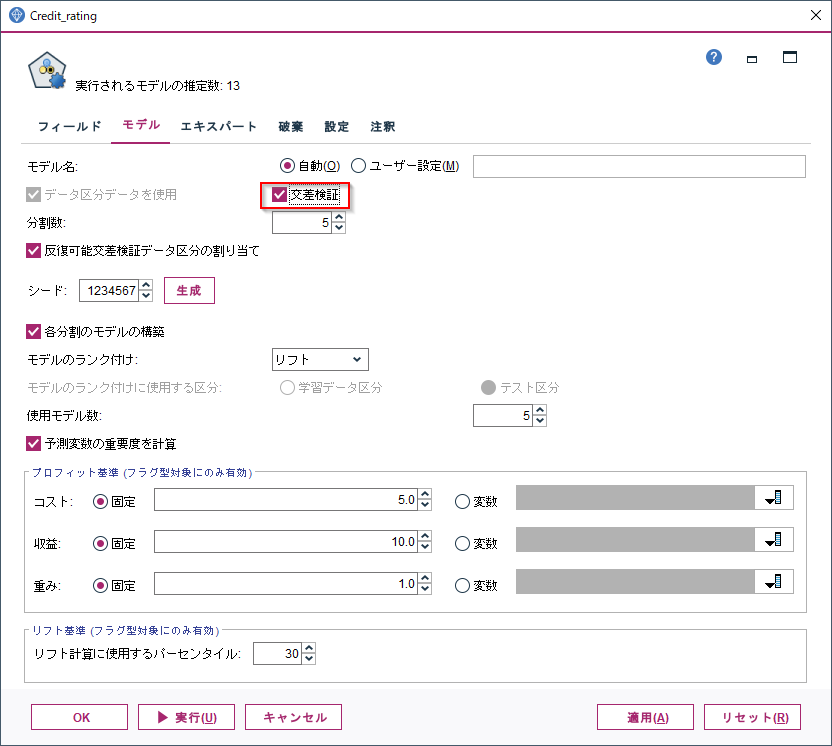
Task: Click the Credit_rating title bar app icon
Action: click(16, 15)
